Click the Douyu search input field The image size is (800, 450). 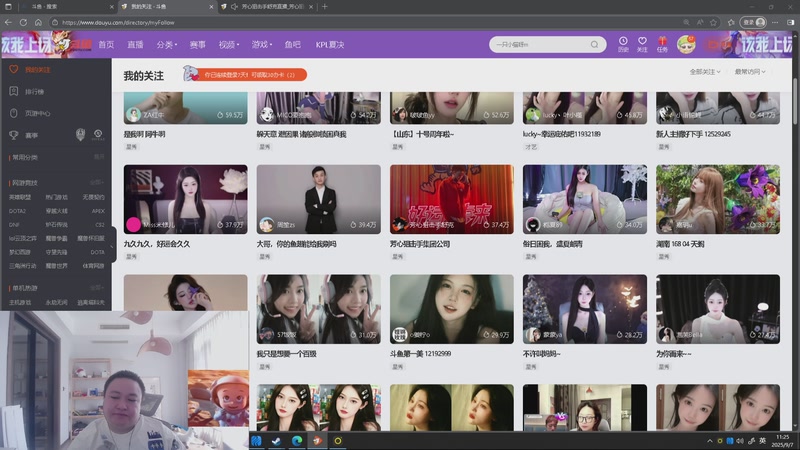click(x=541, y=44)
